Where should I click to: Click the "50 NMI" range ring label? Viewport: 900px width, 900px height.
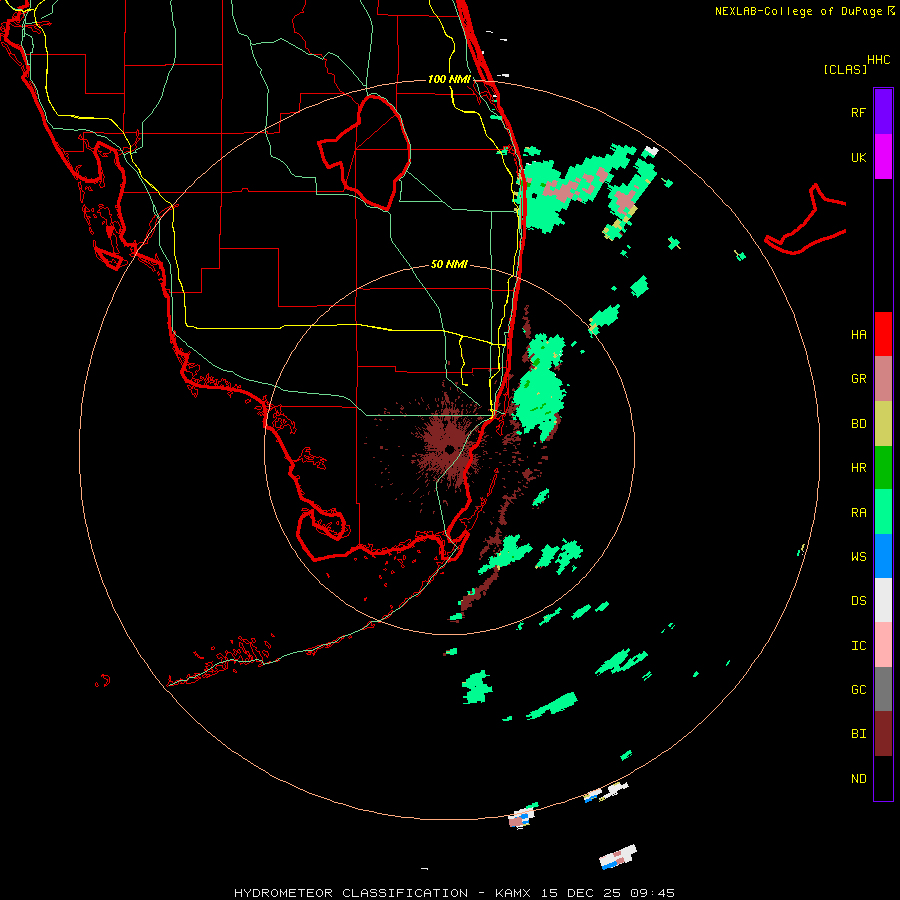click(449, 264)
